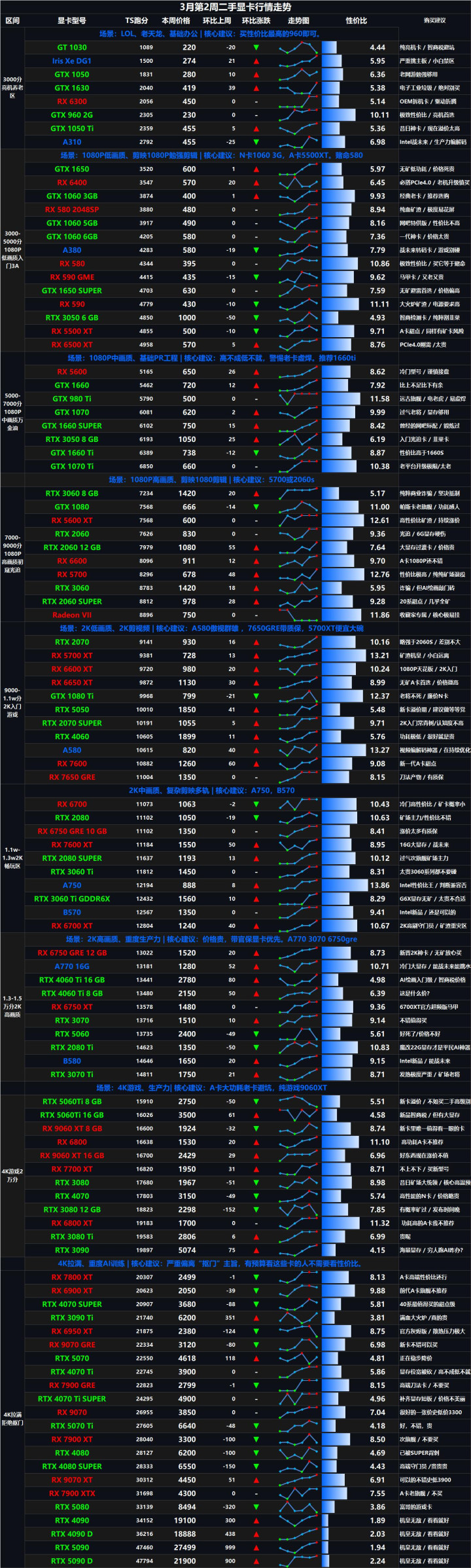
Task: Click the green down arrow in GTX 1660 Ti row
Action: point(256,453)
